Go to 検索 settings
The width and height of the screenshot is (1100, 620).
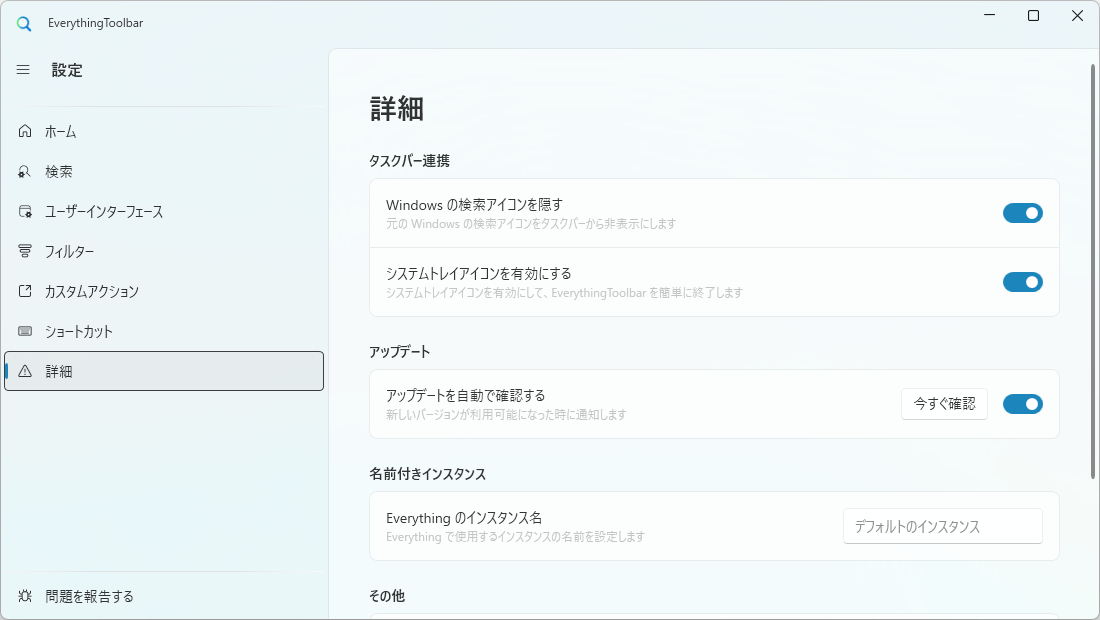tap(164, 171)
